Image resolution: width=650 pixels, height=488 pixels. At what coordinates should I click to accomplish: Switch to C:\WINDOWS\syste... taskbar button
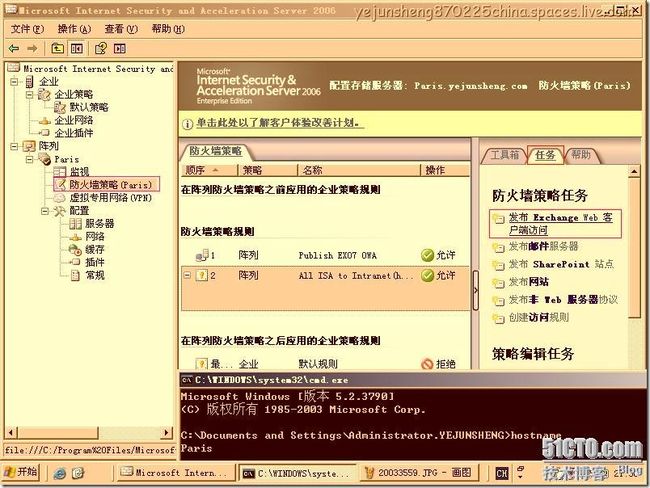pos(296,473)
